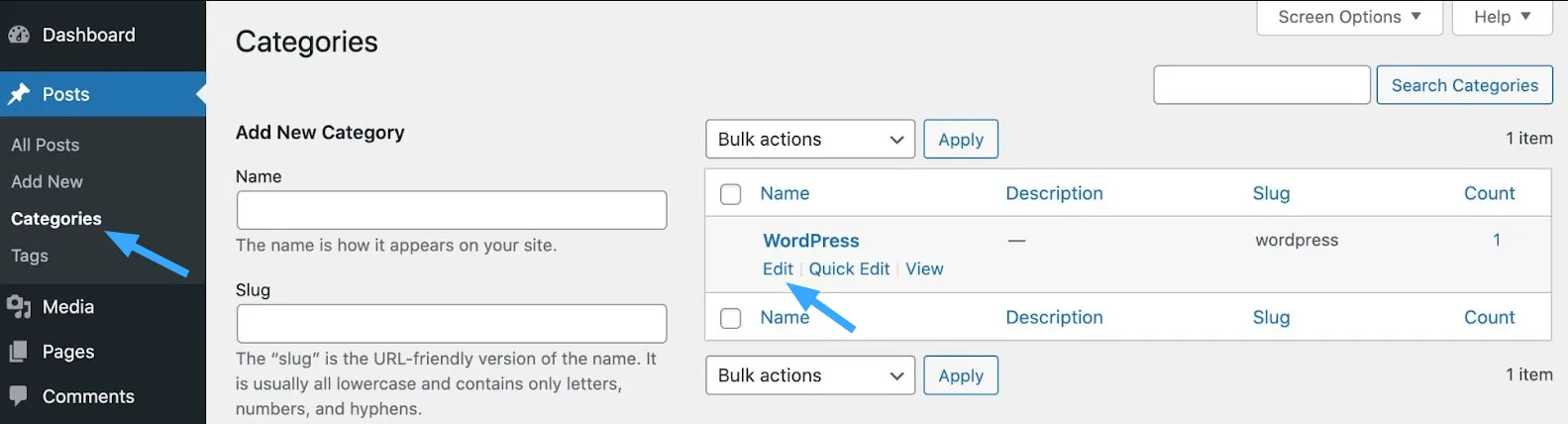Tick the select-all checkbox in table header
Viewport: 1568px width, 424px height.
click(x=731, y=194)
